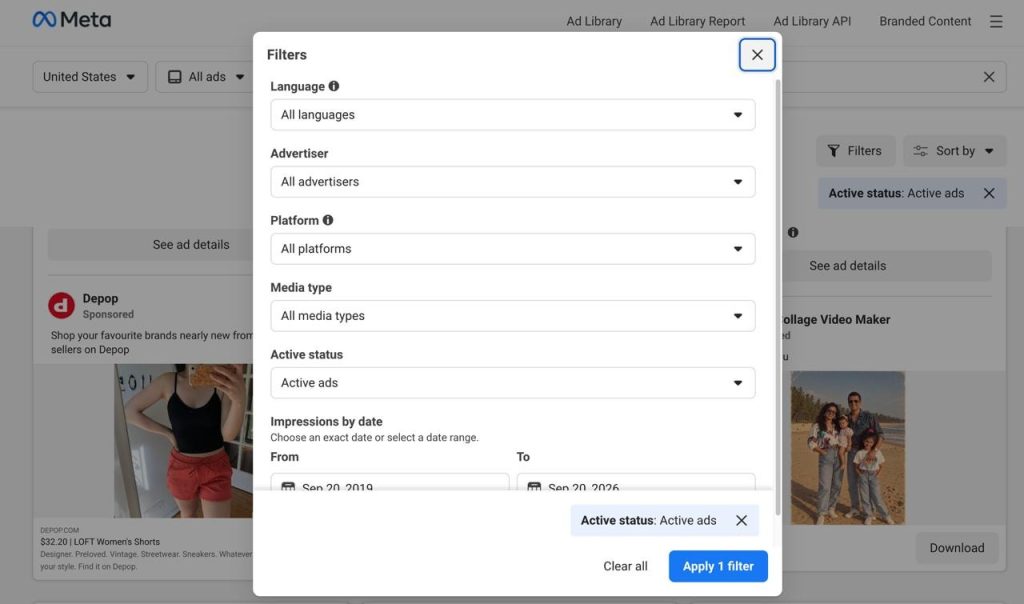The width and height of the screenshot is (1024, 604).
Task: Open Ad Library Report nav link
Action: [x=697, y=22]
